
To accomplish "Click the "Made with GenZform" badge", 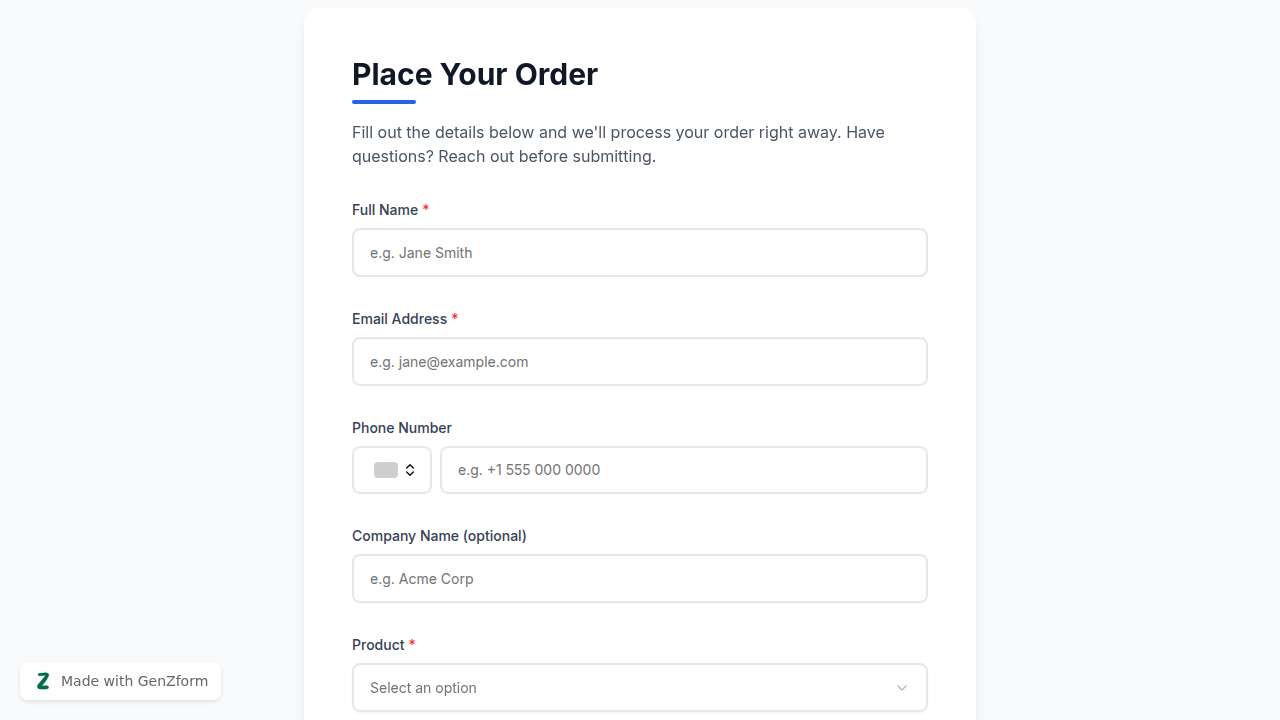I will point(120,681).
